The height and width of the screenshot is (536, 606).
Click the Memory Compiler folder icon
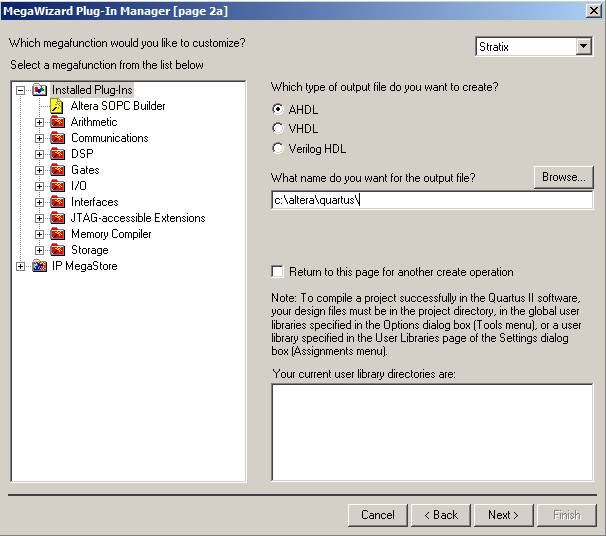click(x=57, y=234)
